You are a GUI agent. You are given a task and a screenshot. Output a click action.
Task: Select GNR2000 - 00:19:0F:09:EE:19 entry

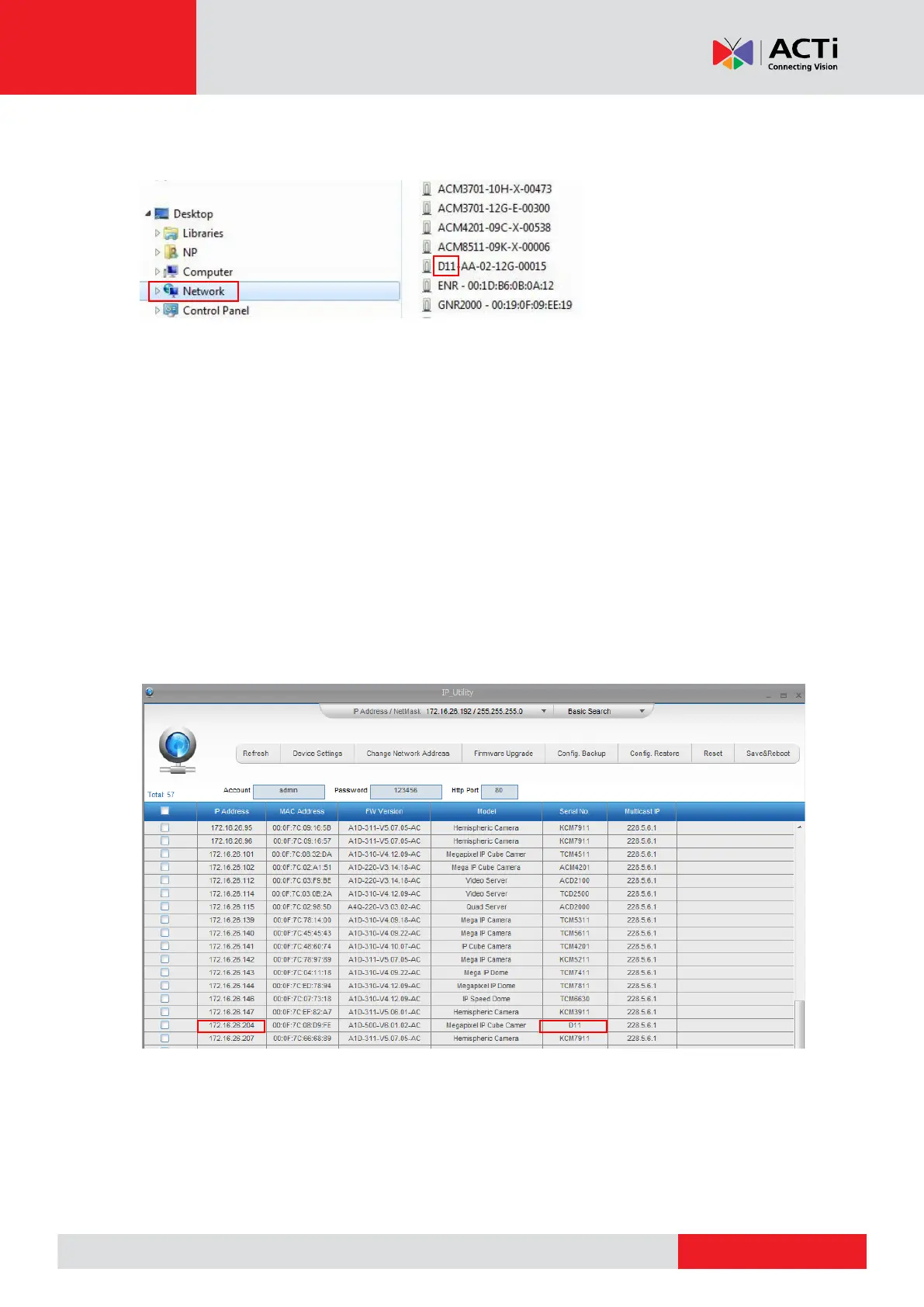(x=505, y=305)
